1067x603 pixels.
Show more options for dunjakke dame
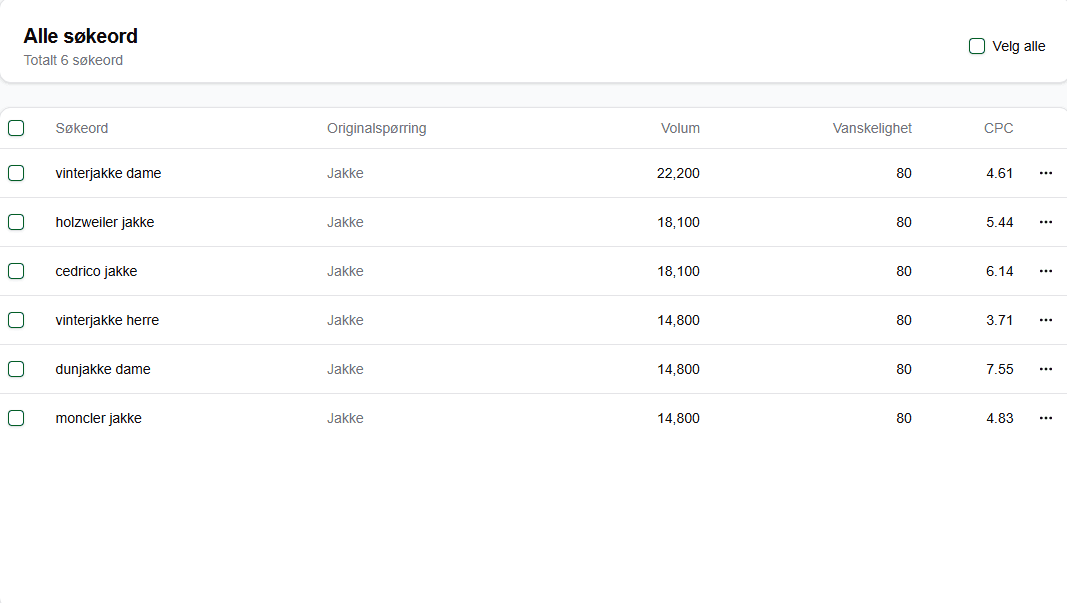pyautogui.click(x=1045, y=369)
